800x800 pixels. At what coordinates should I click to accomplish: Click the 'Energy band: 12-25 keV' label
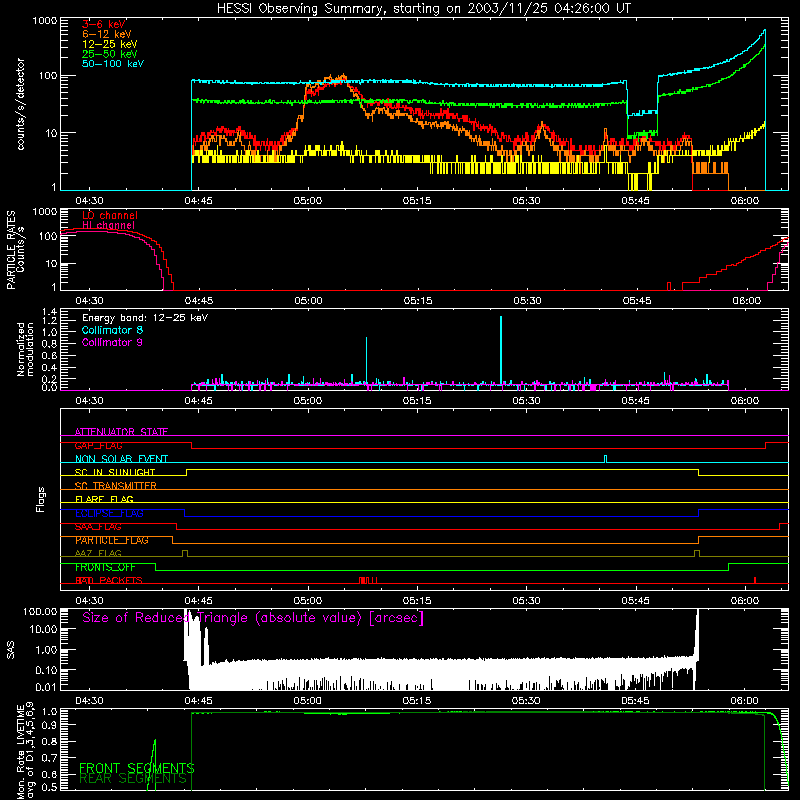(145, 318)
